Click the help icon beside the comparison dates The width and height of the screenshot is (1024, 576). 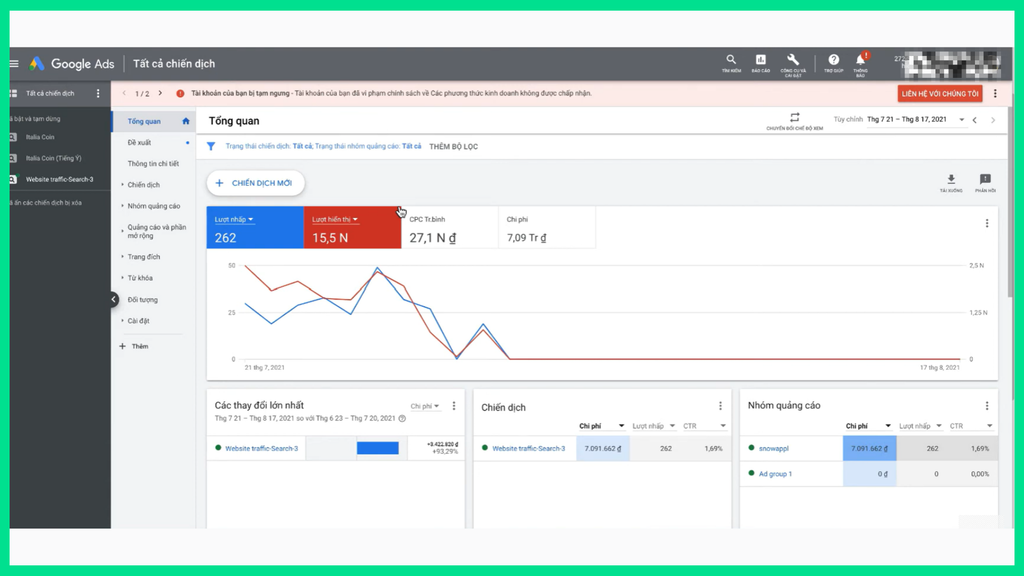[x=402, y=419]
